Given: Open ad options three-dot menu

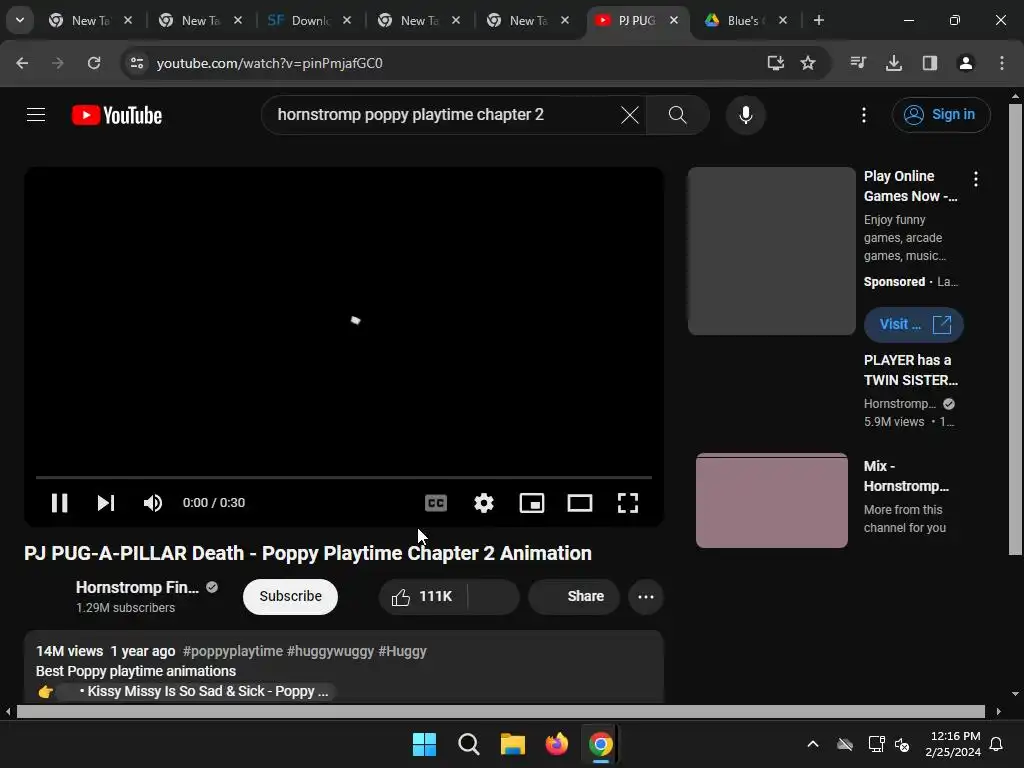Looking at the screenshot, I should point(976,179).
